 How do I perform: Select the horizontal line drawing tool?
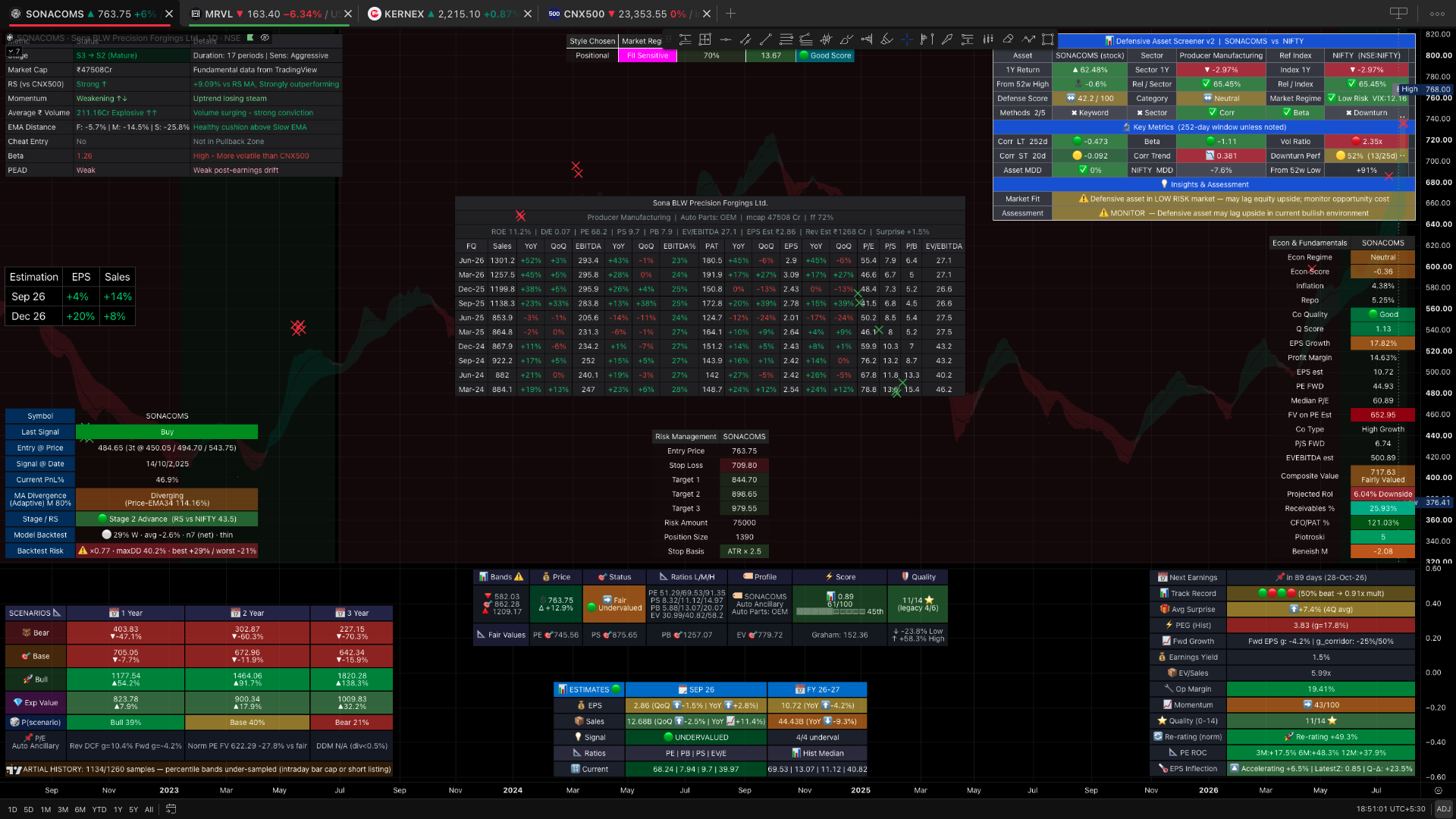(726, 39)
